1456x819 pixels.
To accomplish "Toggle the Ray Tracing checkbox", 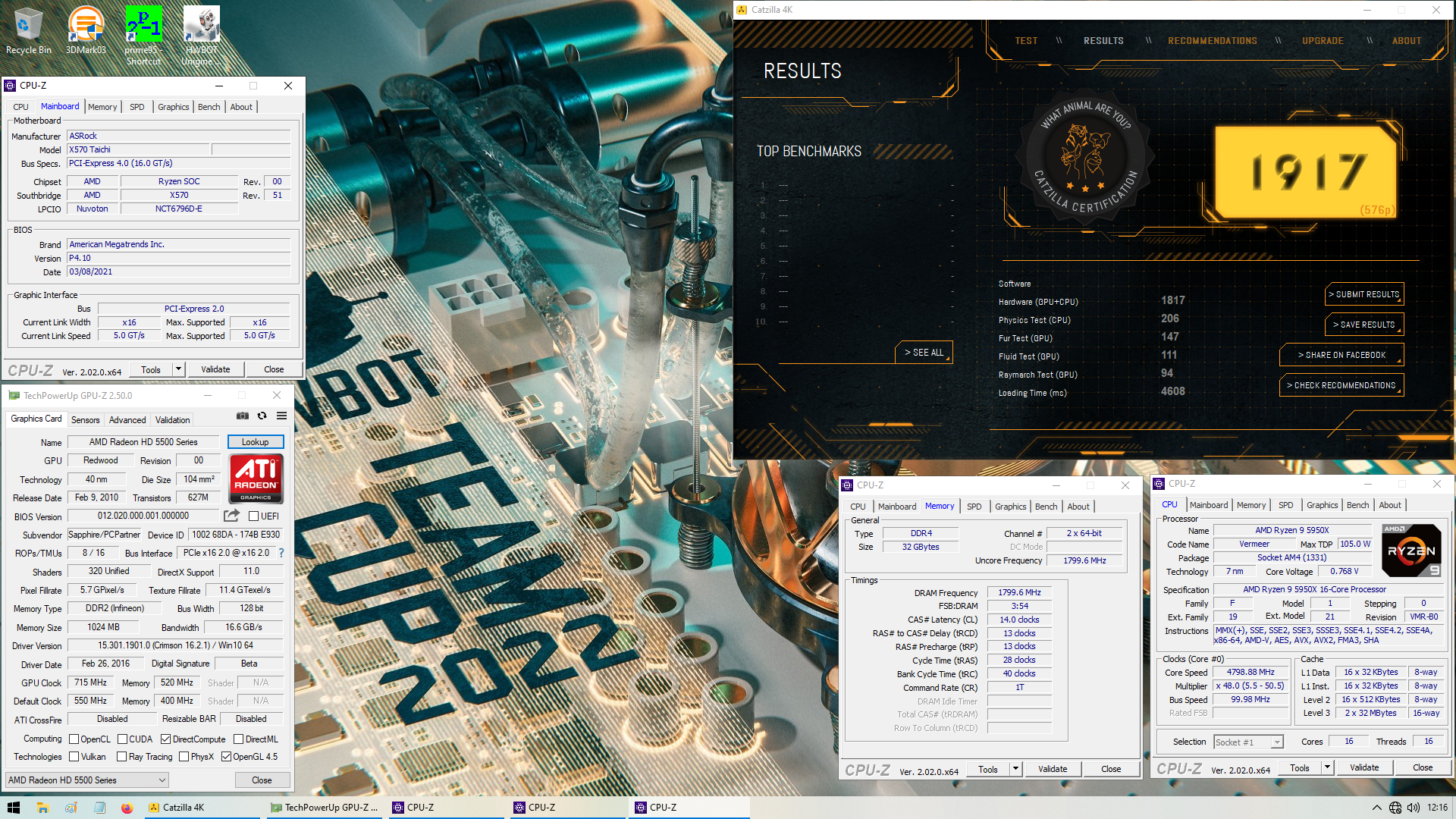I will coord(121,757).
